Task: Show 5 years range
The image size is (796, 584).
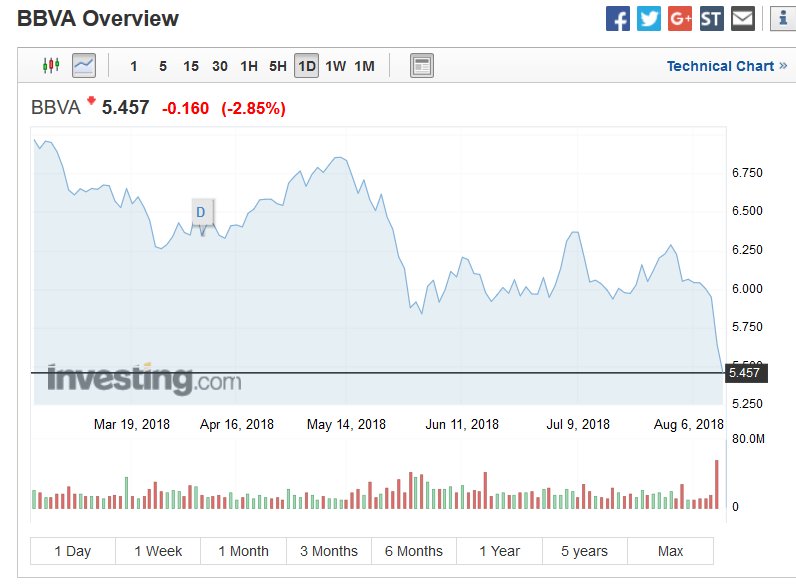Action: [x=585, y=551]
